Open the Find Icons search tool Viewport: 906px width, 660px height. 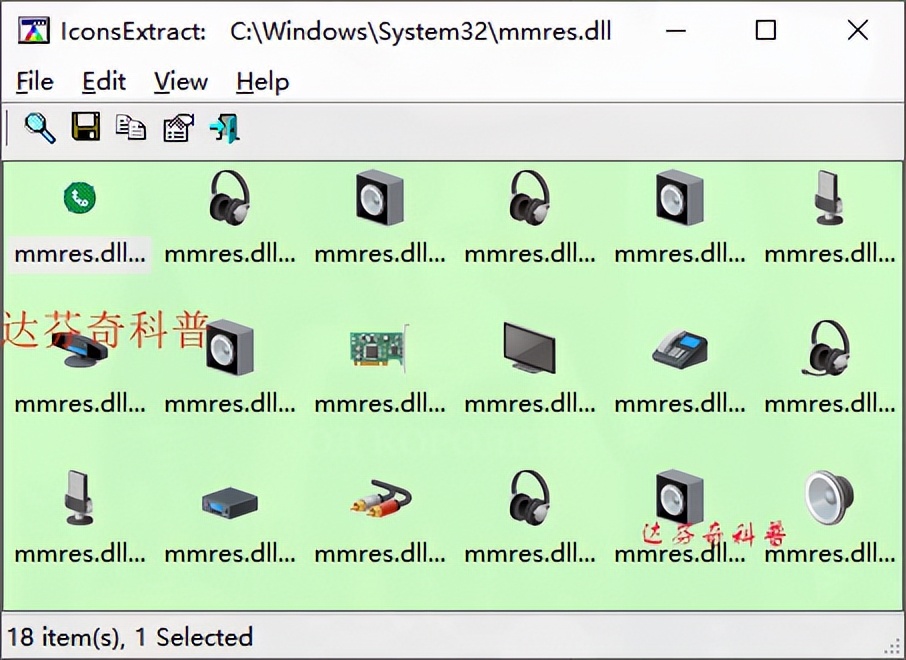[39, 127]
